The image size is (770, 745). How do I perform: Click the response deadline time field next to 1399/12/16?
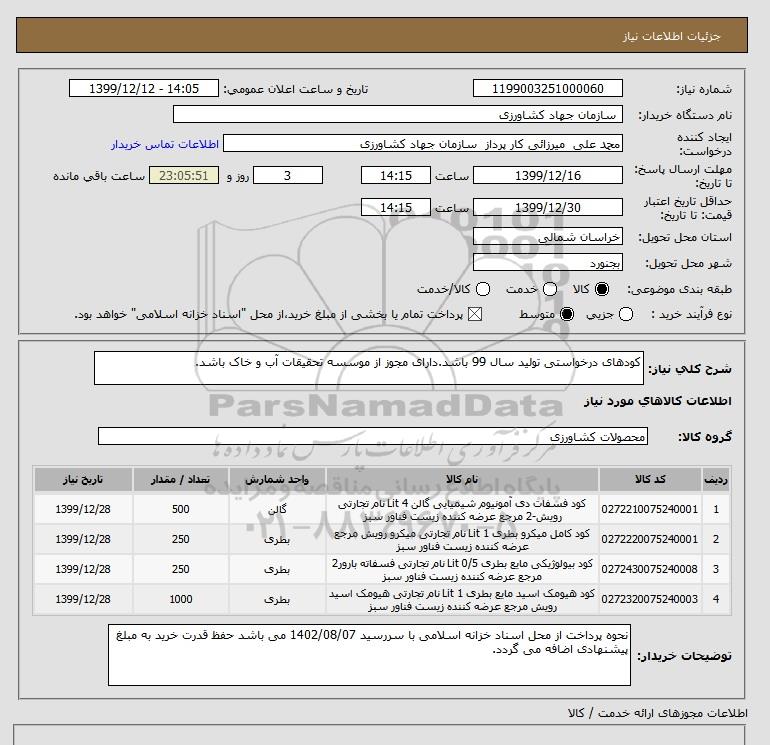coord(396,175)
